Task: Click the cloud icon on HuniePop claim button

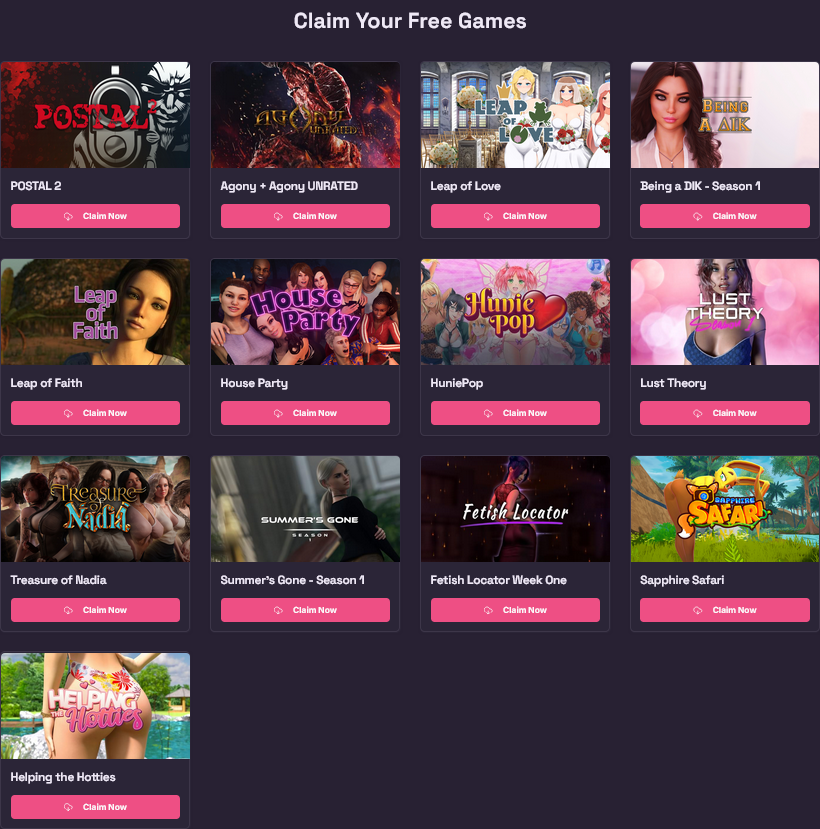Action: point(488,413)
